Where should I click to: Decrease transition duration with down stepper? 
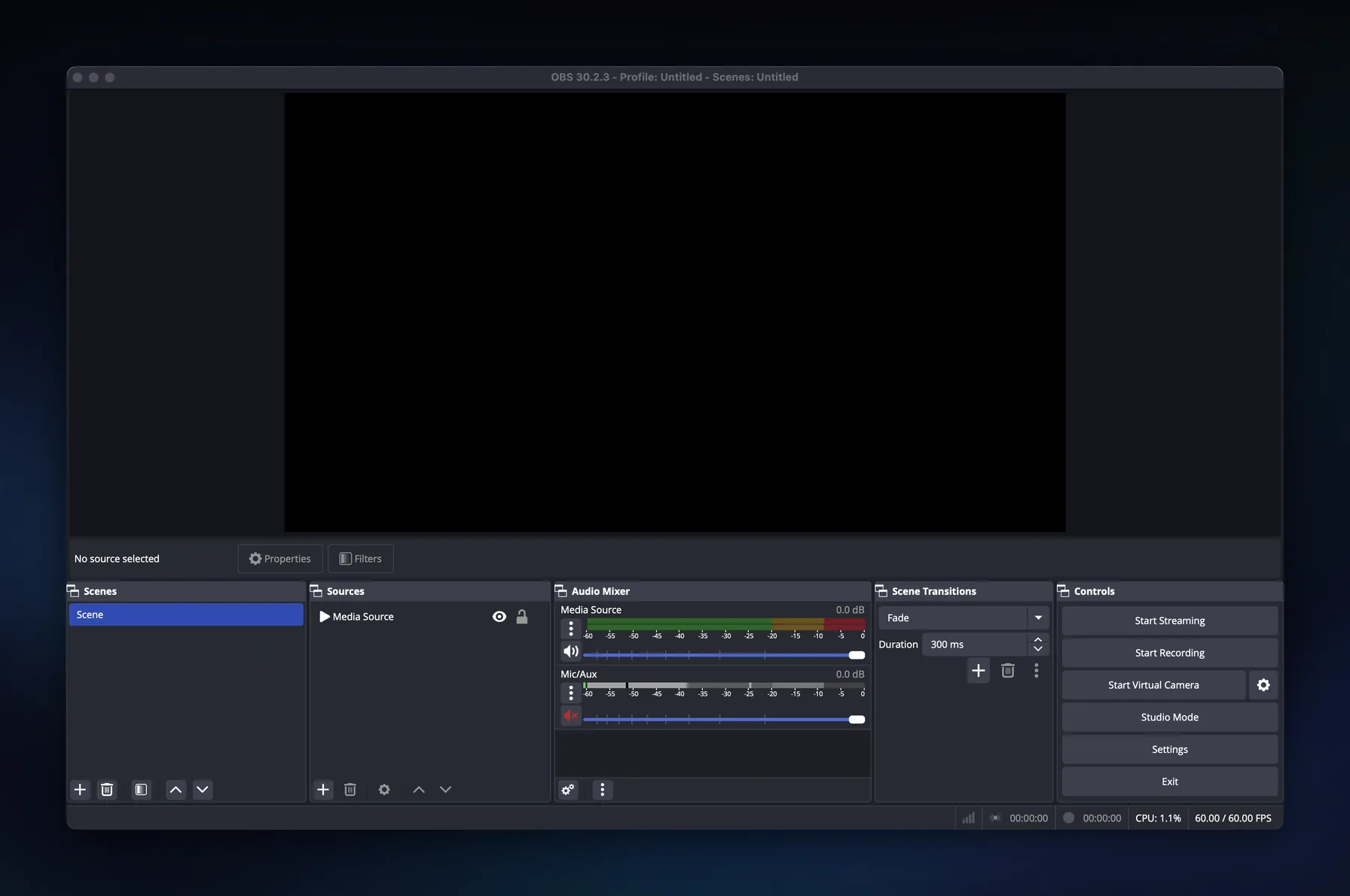coord(1038,649)
